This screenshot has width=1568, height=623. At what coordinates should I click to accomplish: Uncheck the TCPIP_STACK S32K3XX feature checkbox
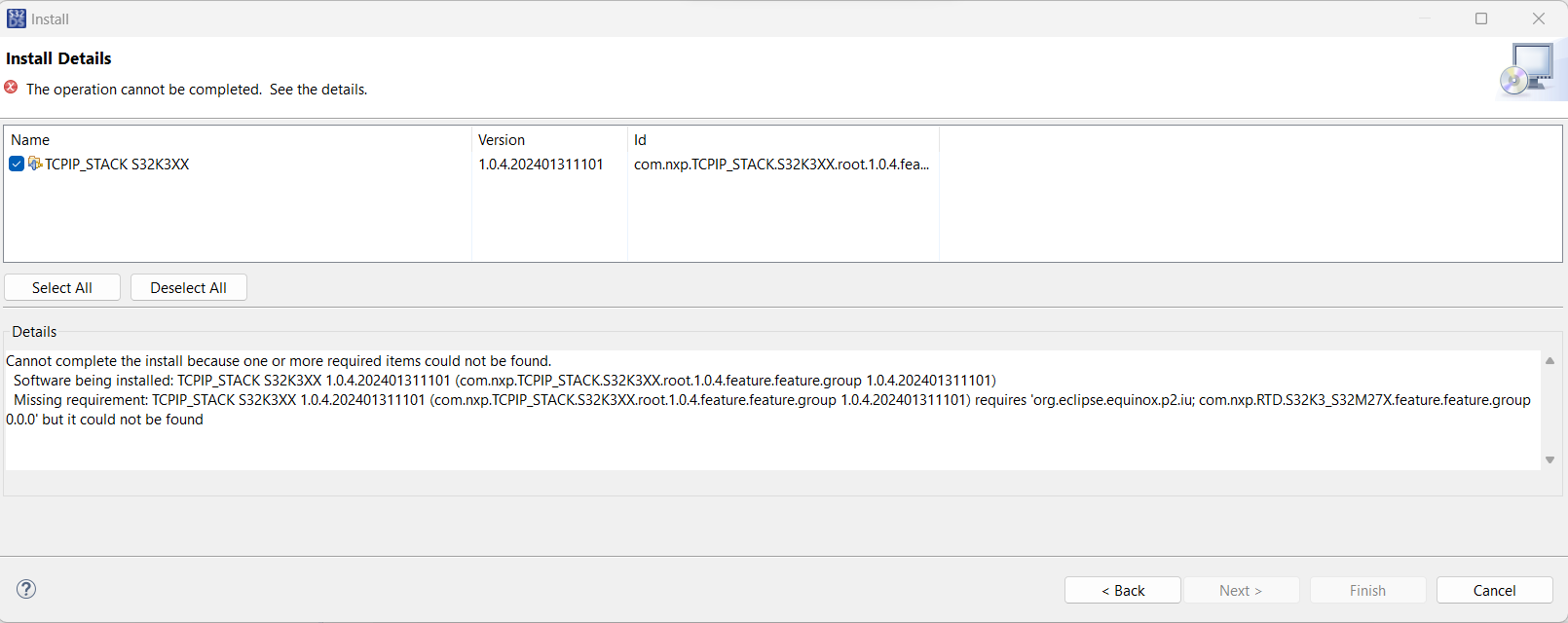16,164
